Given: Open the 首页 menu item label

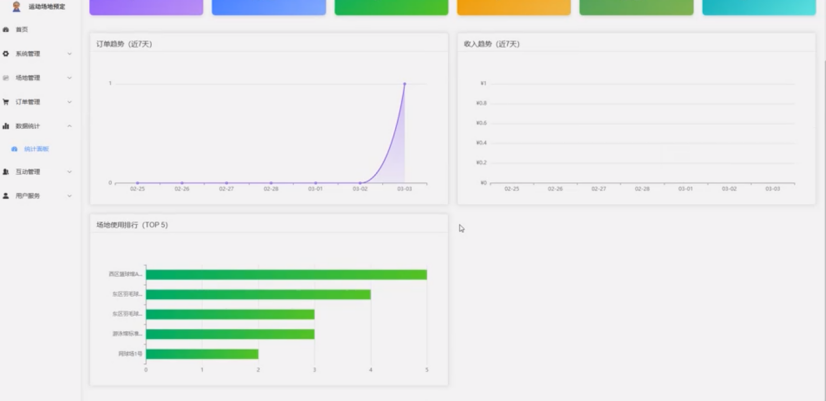Looking at the screenshot, I should 22,30.
